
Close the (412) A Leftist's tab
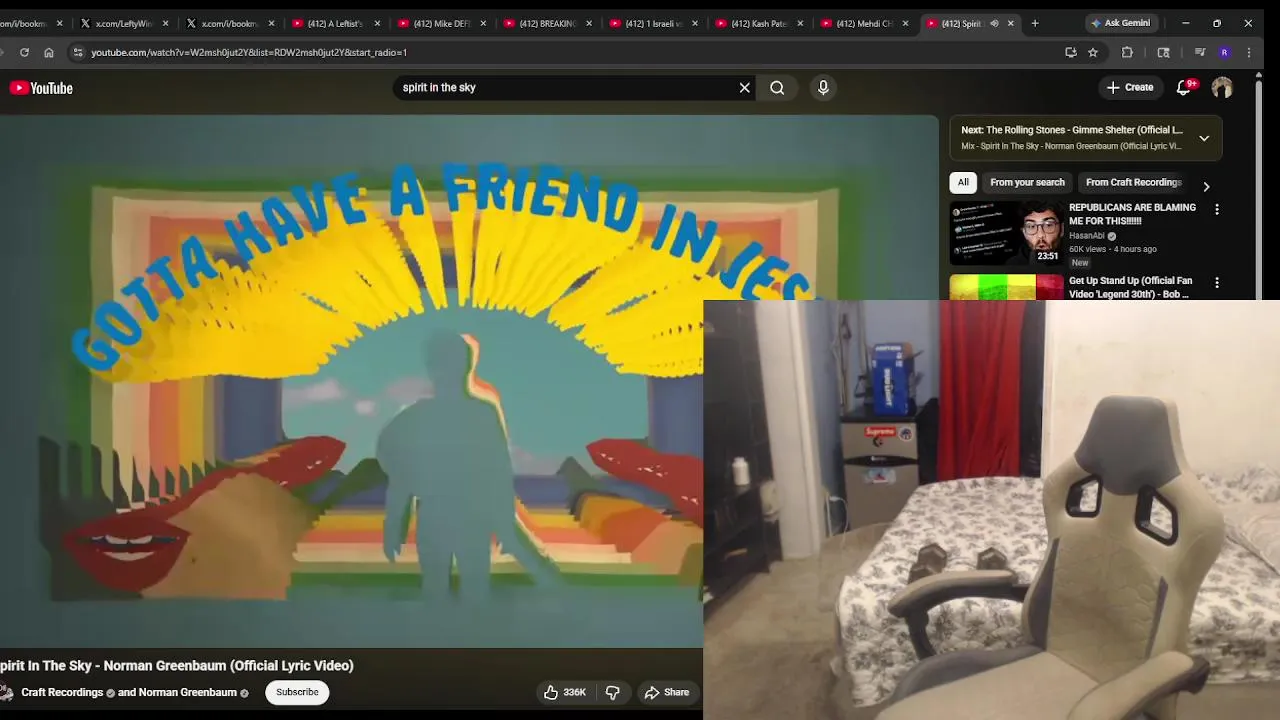click(x=377, y=23)
